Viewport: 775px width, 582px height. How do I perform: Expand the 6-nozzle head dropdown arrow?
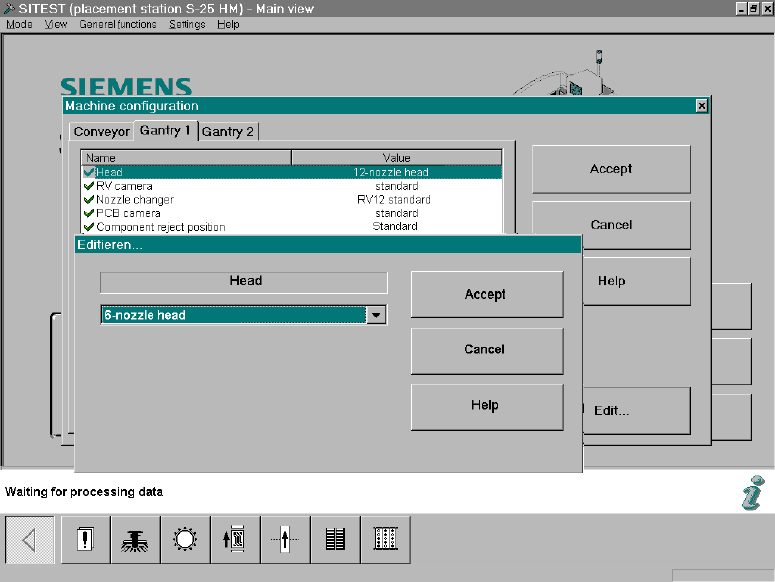pos(376,315)
